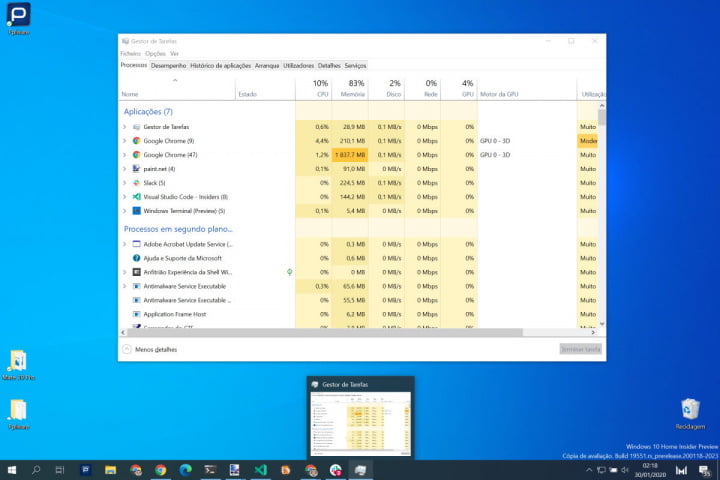Sort by the Disco column header
Image resolution: width=720 pixels, height=480 pixels.
pyautogui.click(x=387, y=88)
